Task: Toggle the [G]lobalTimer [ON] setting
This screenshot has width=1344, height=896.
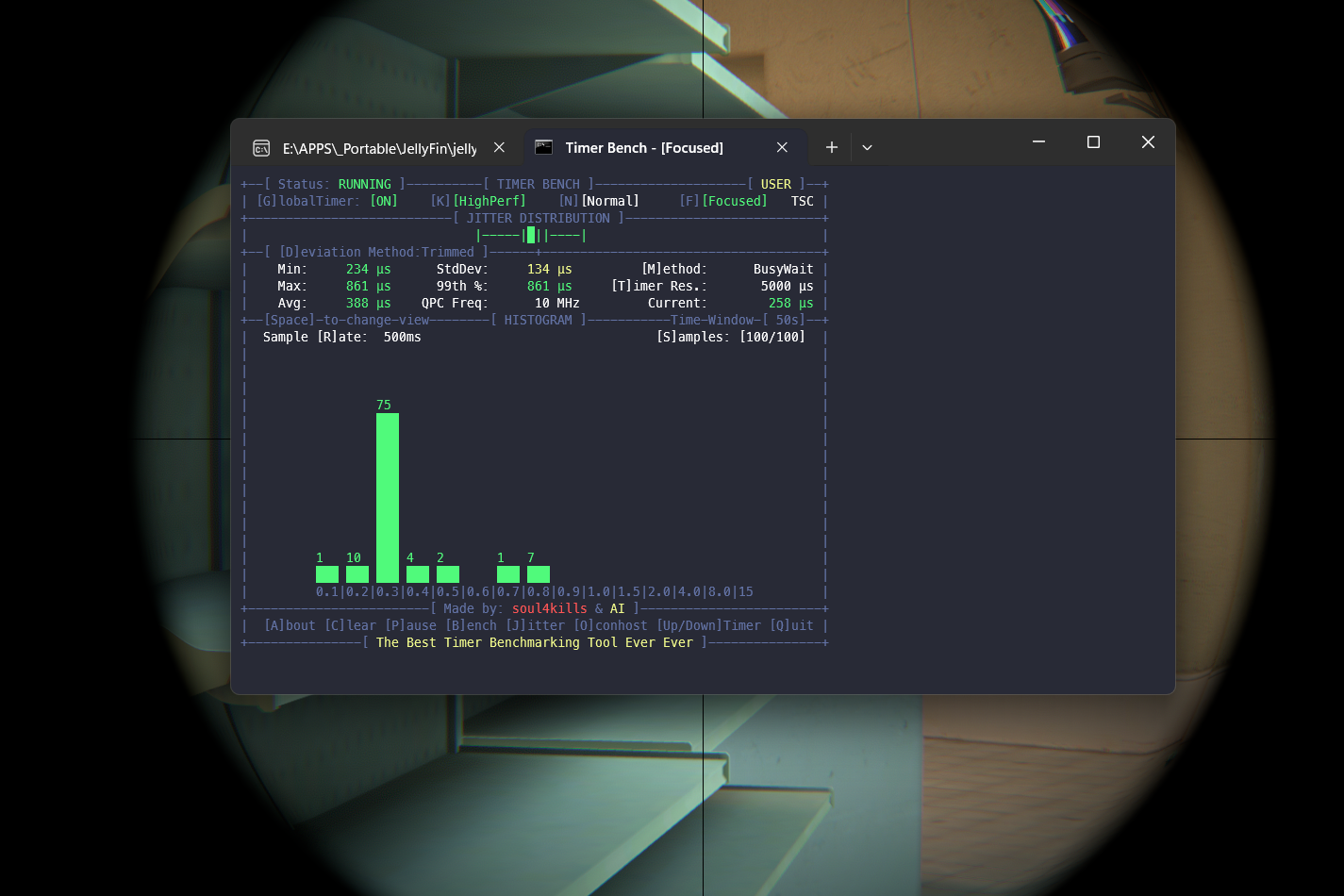Action: click(x=327, y=201)
